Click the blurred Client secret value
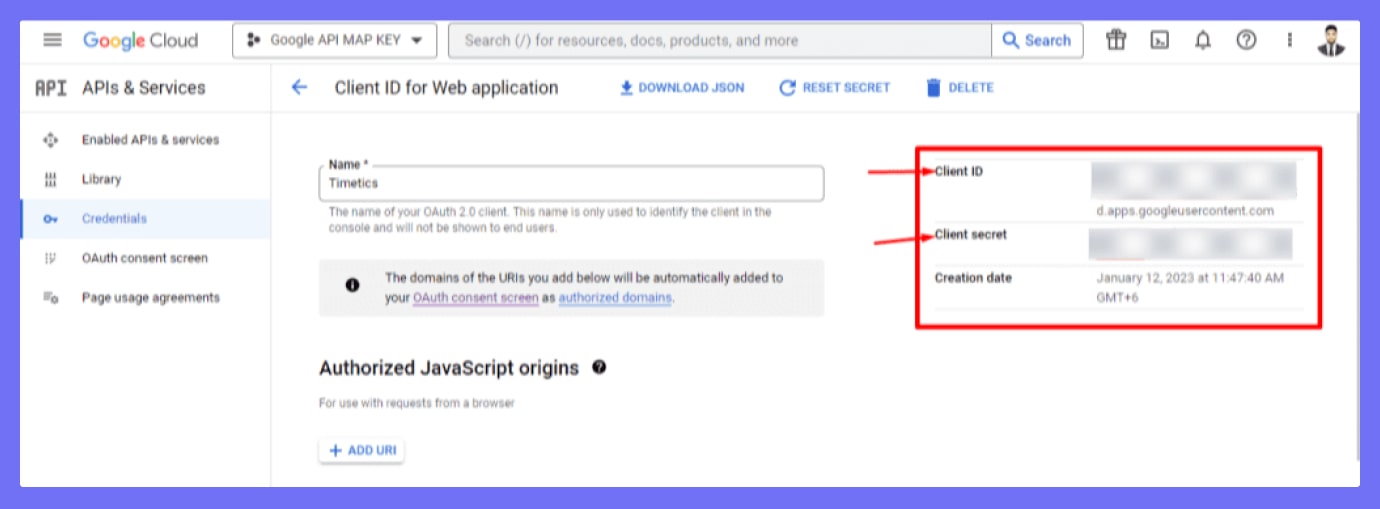 click(x=1190, y=244)
